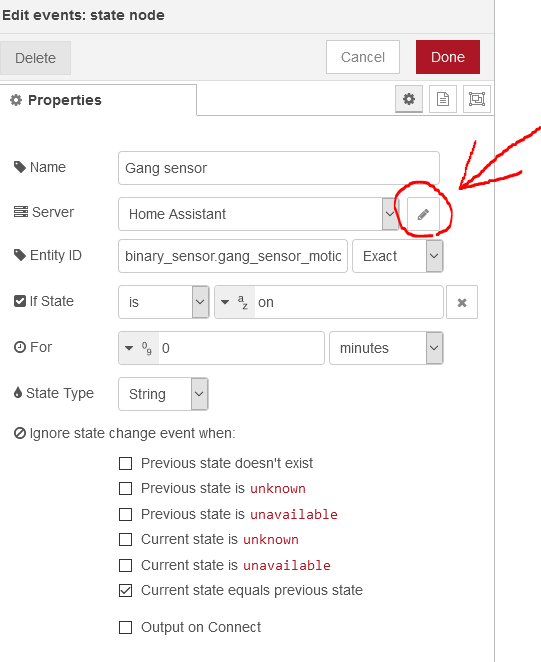
Task: Open node appearance icon
Action: point(477,99)
